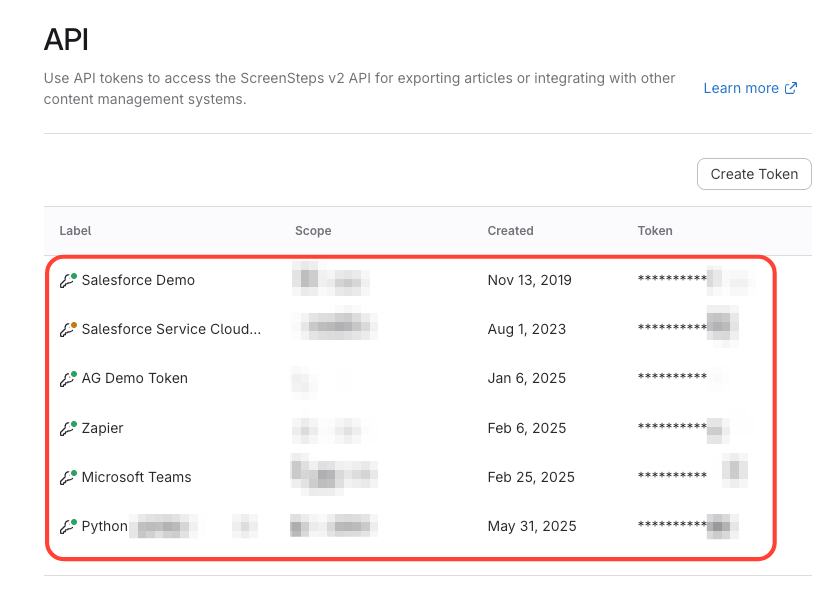
Task: Click the May 31, 2025 created date
Action: [532, 527]
